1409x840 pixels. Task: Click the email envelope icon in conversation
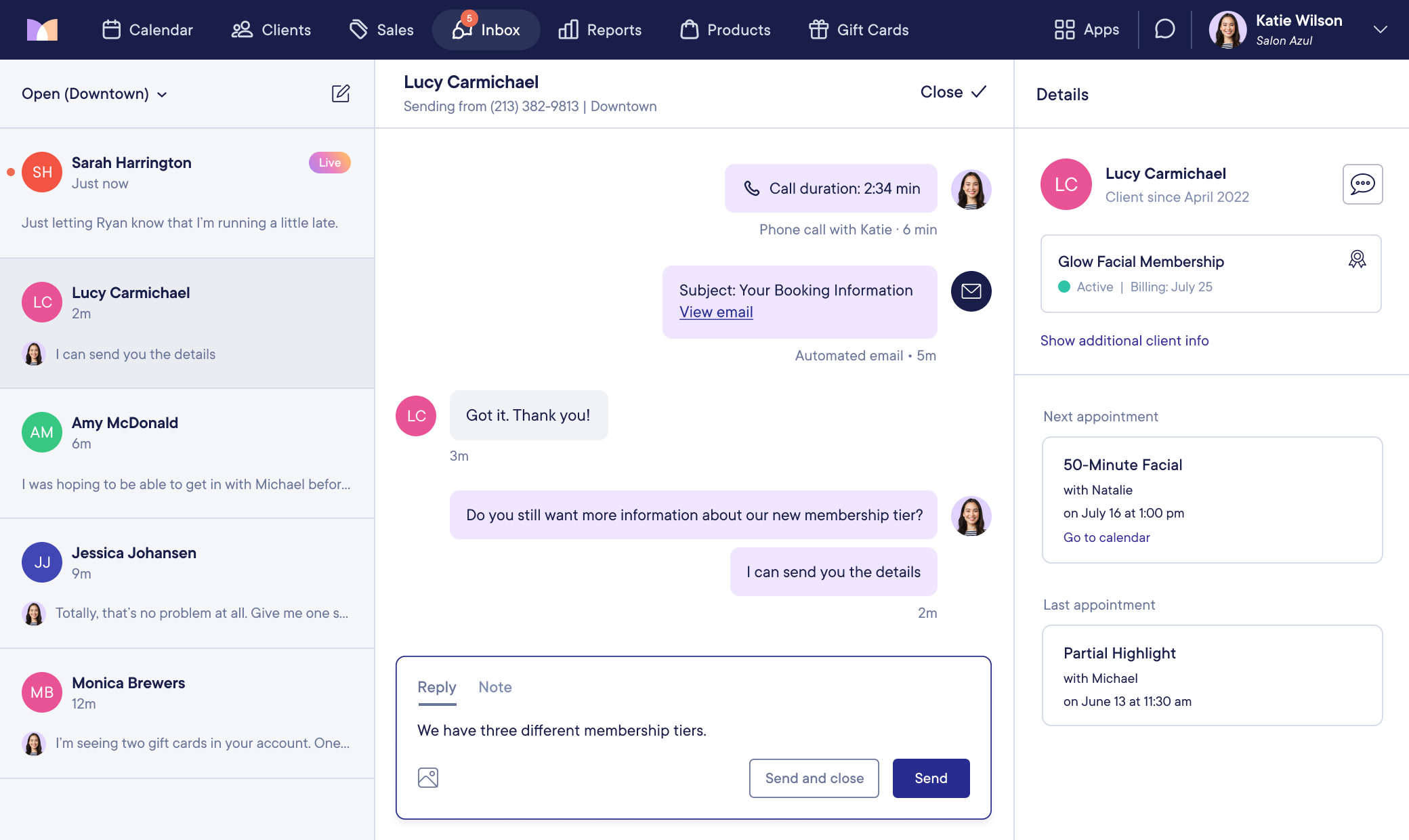971,291
